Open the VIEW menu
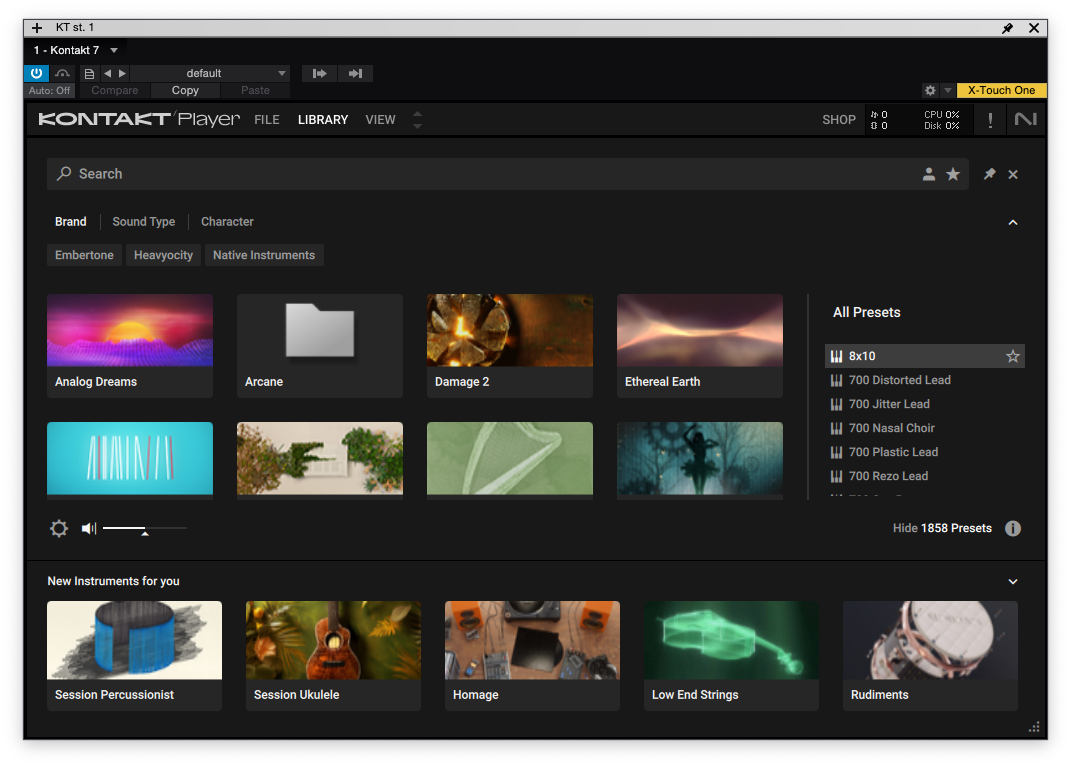 pos(380,120)
